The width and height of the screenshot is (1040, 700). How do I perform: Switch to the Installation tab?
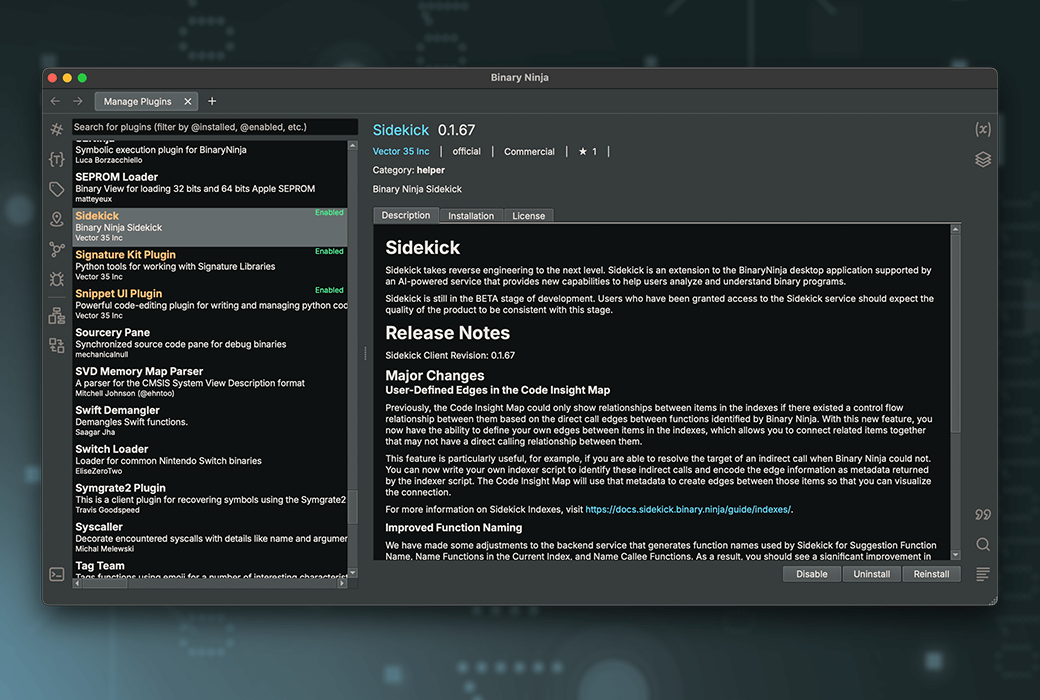[470, 216]
